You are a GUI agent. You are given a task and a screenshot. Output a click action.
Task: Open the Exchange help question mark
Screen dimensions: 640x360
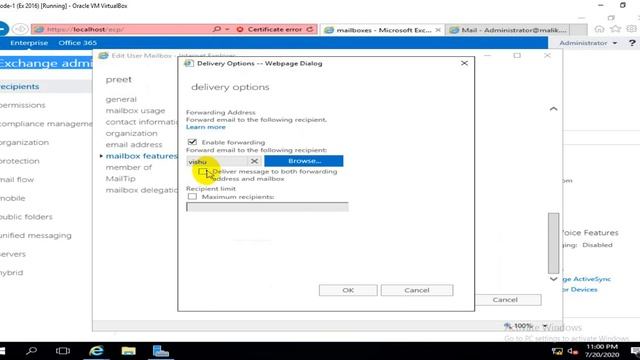tap(632, 43)
